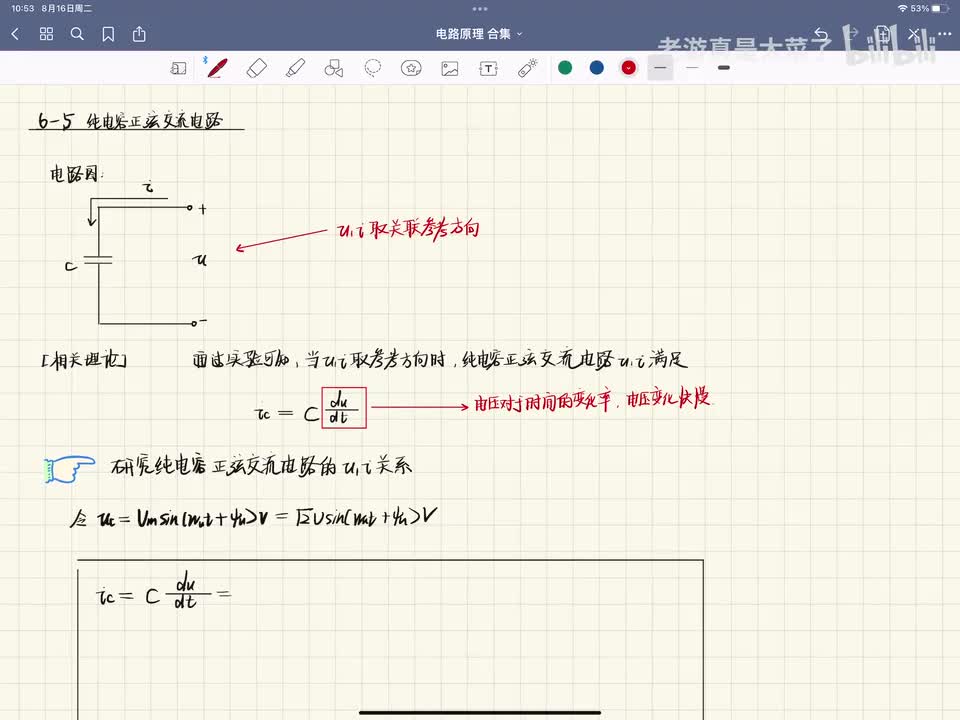Go back to the document library
This screenshot has width=960, height=720.
[x=15, y=34]
